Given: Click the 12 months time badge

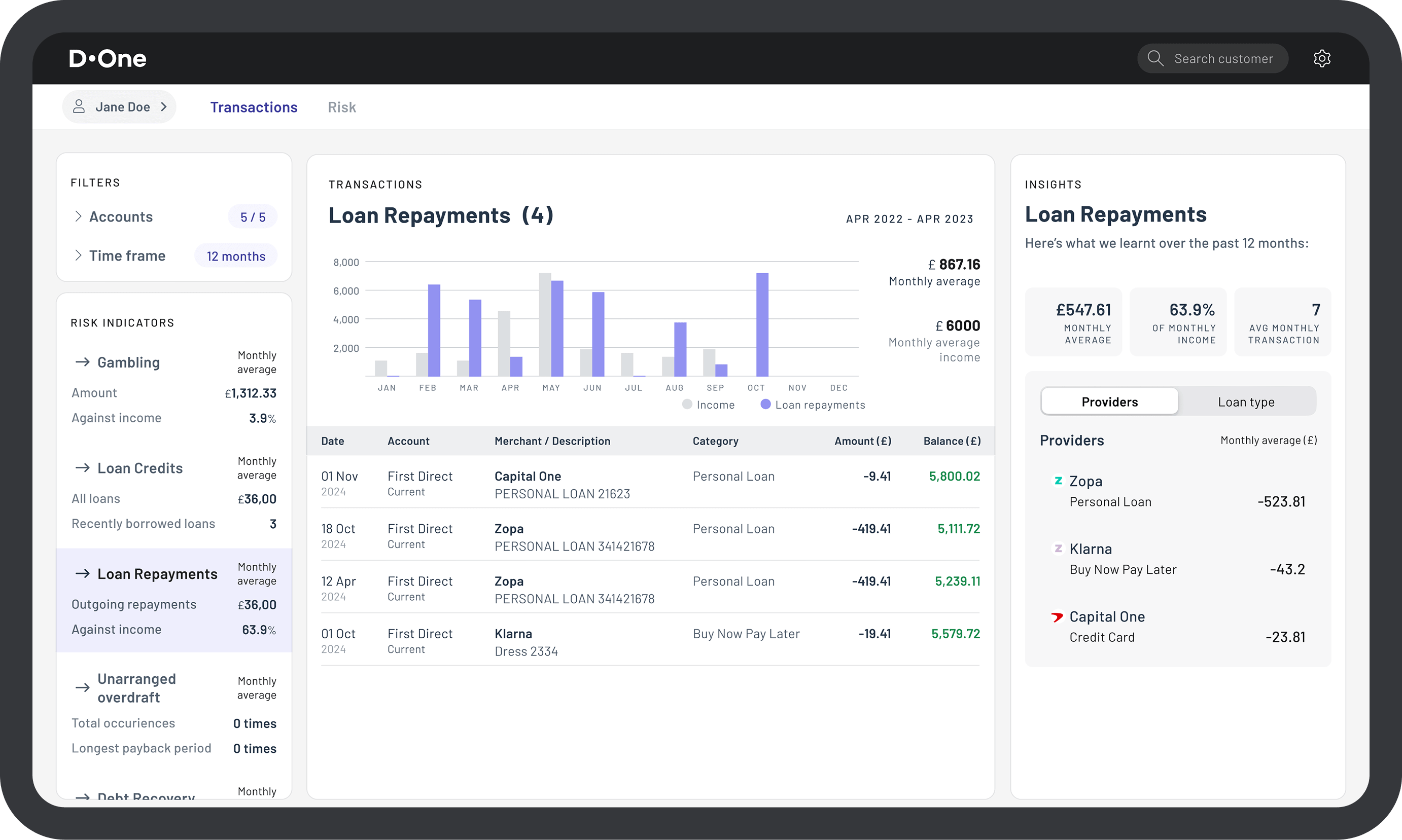Looking at the screenshot, I should (235, 256).
